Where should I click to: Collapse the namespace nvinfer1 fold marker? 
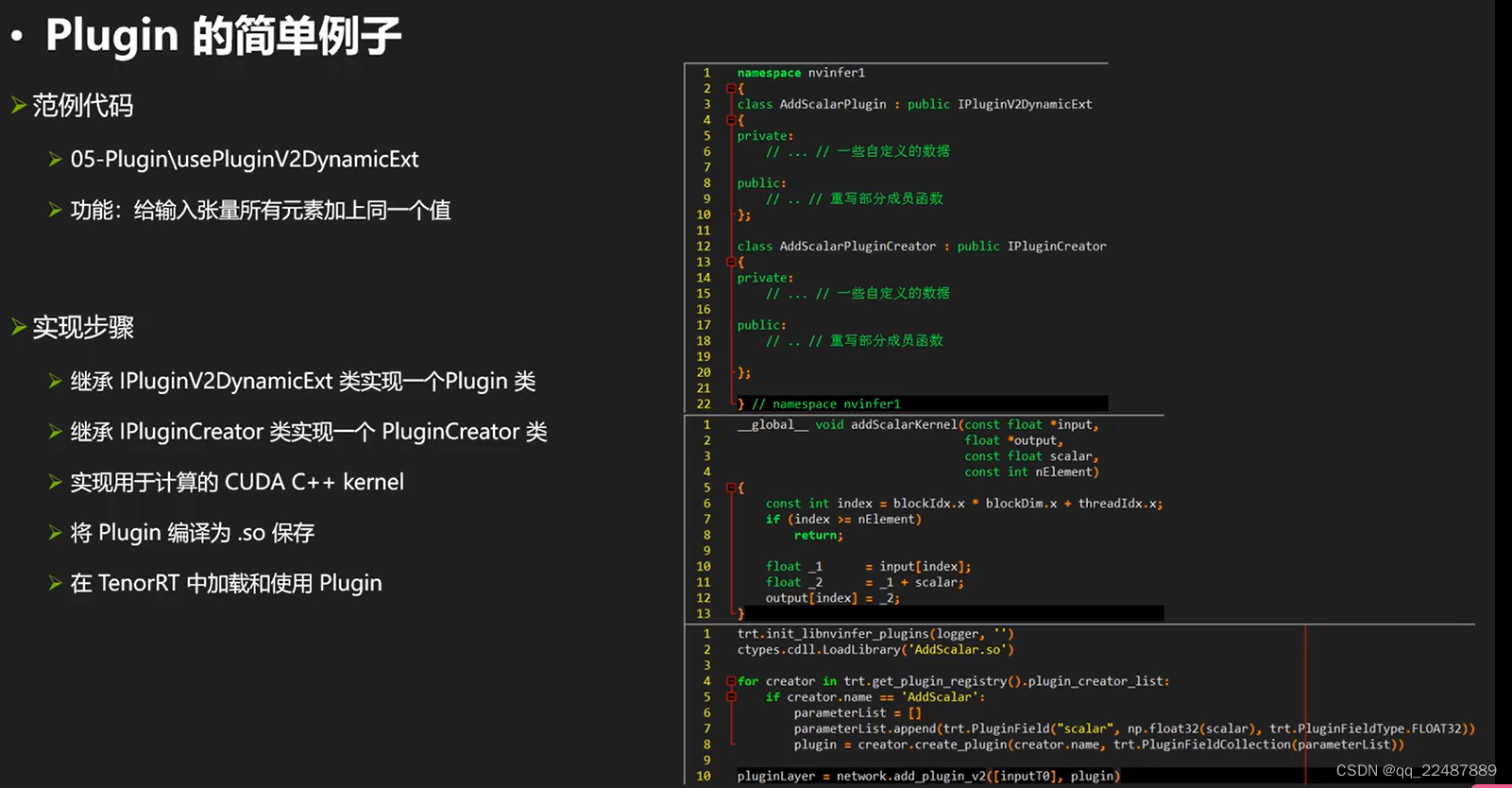click(x=731, y=88)
